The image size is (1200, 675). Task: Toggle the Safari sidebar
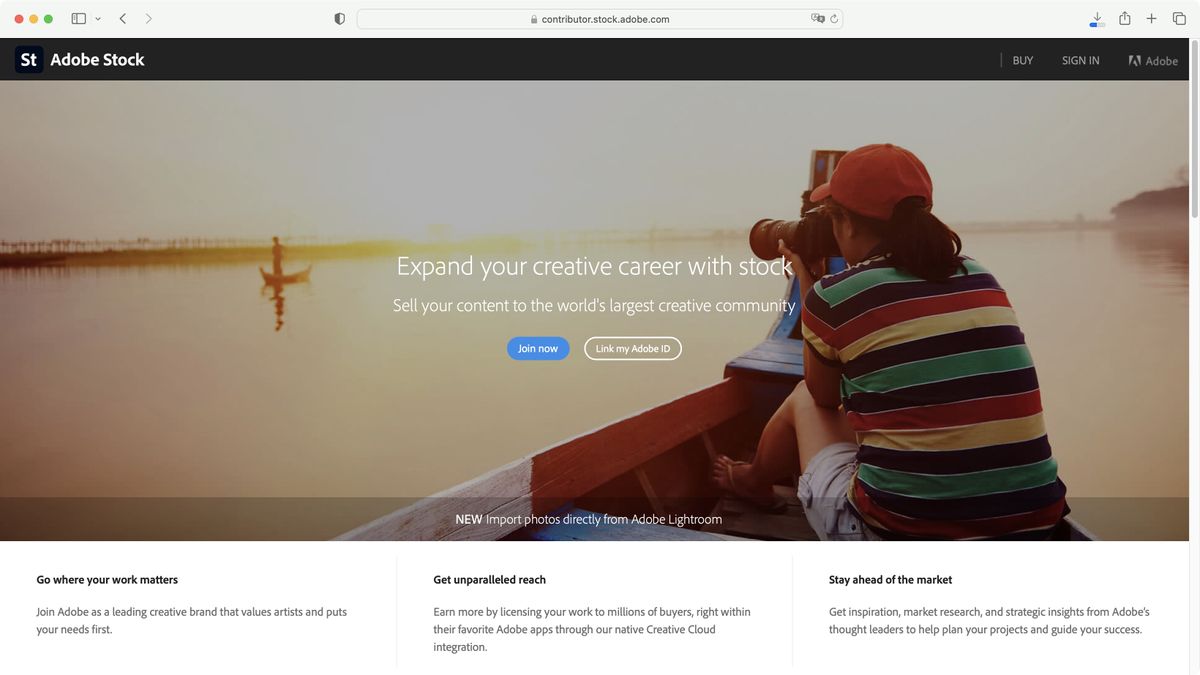click(77, 18)
